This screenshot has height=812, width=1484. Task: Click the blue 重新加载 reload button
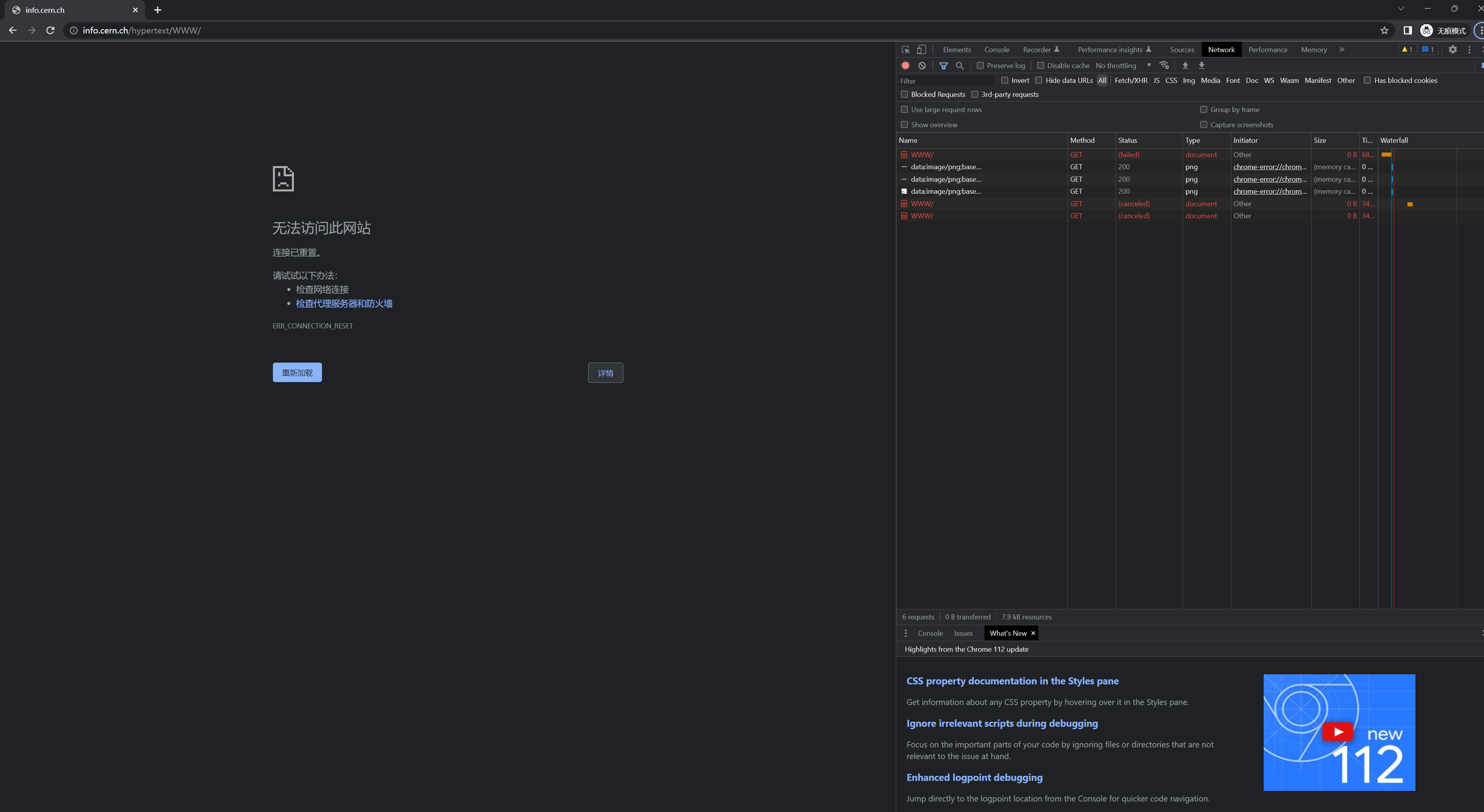tap(297, 373)
